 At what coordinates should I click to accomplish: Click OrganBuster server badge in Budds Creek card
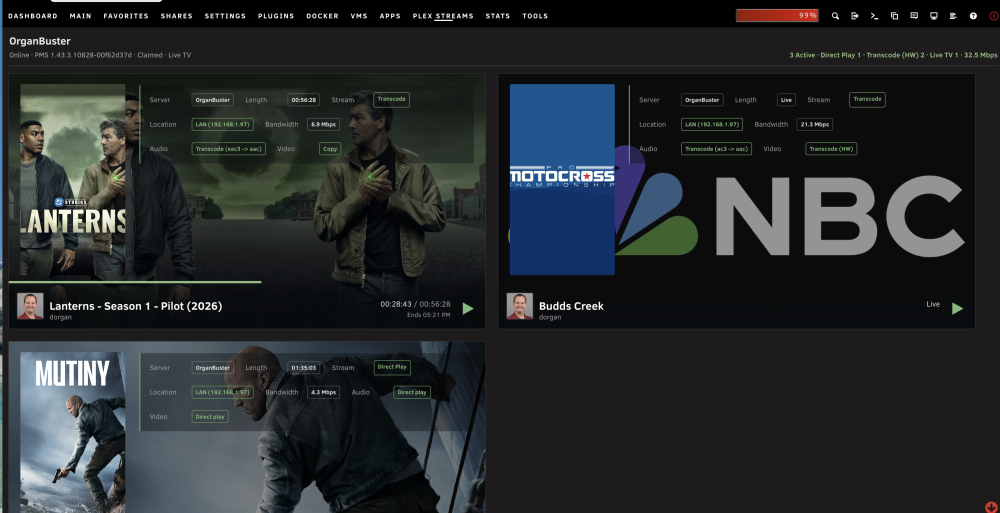coord(702,100)
